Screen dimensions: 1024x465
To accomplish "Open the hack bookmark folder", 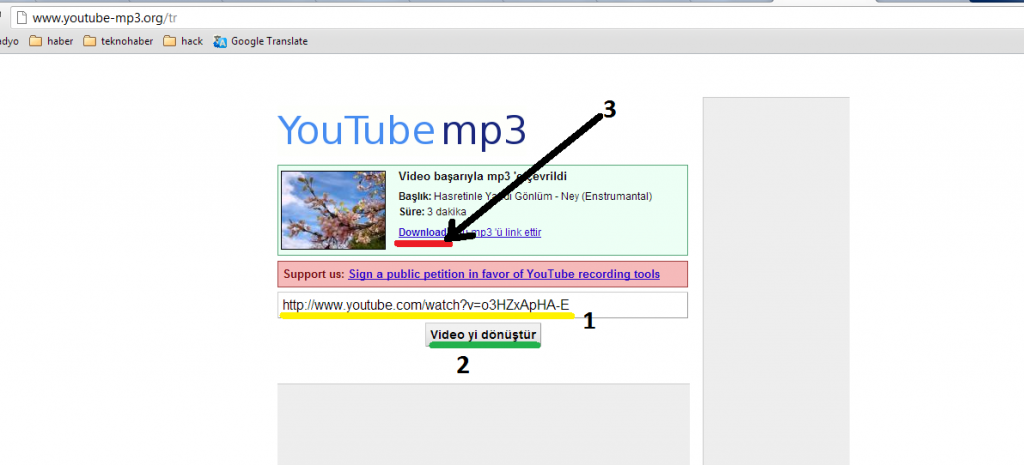I will point(184,41).
